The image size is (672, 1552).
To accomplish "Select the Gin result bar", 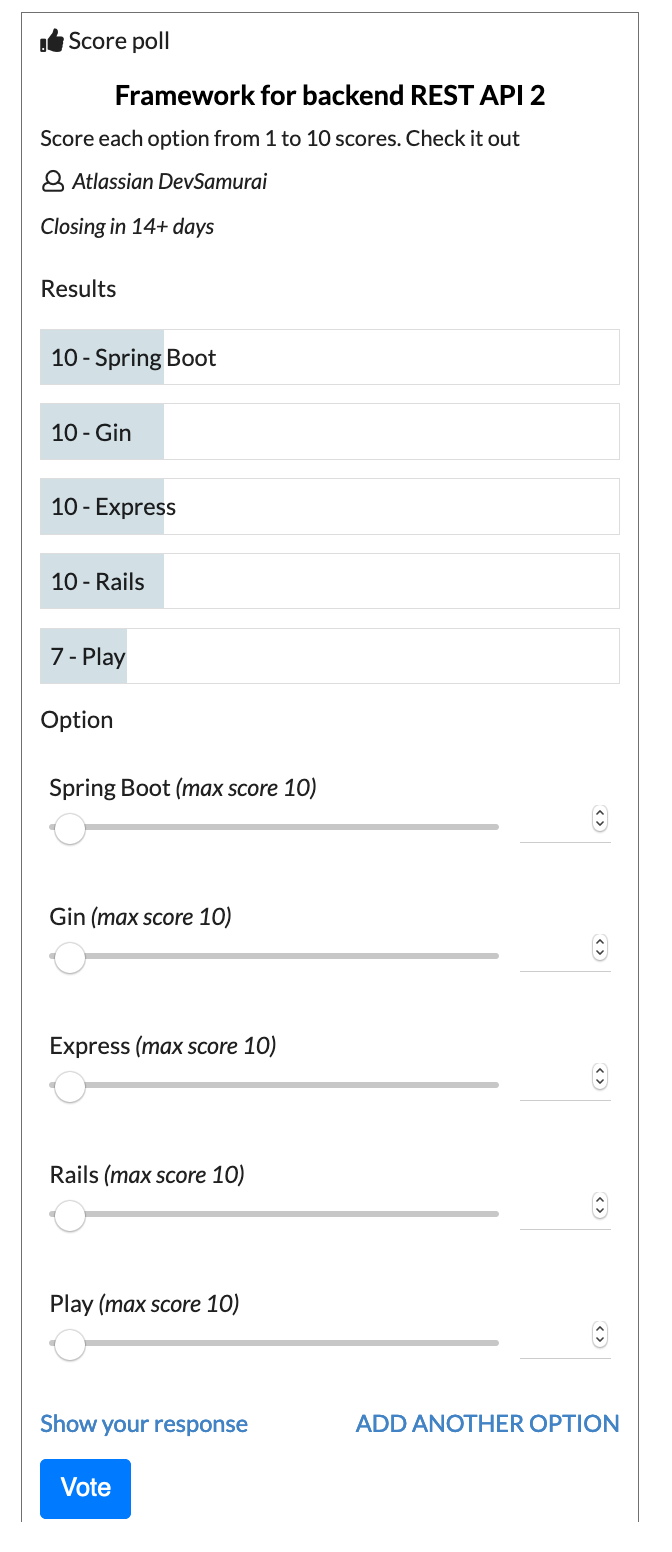I will (x=330, y=432).
